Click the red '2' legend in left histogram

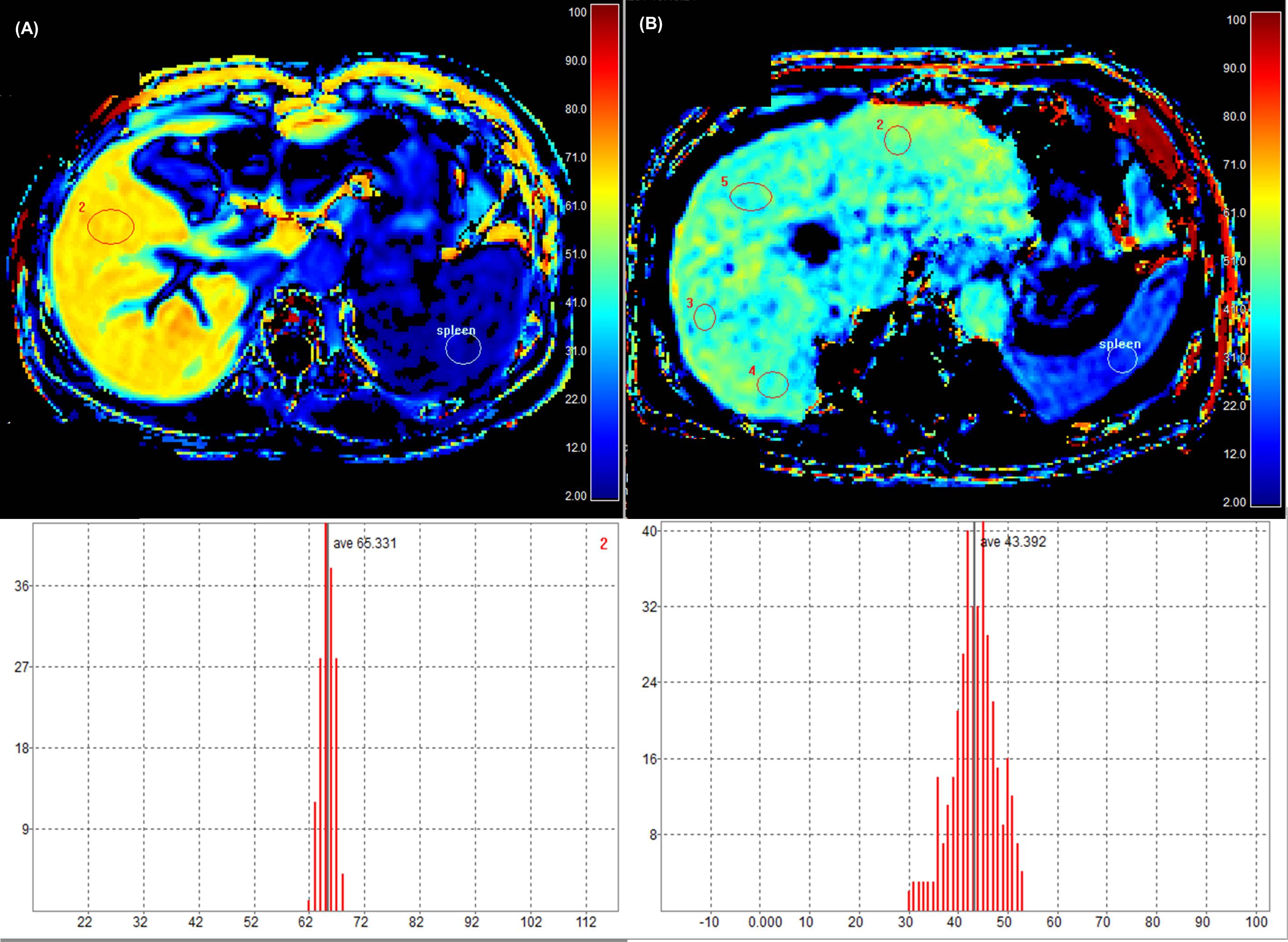(x=603, y=544)
